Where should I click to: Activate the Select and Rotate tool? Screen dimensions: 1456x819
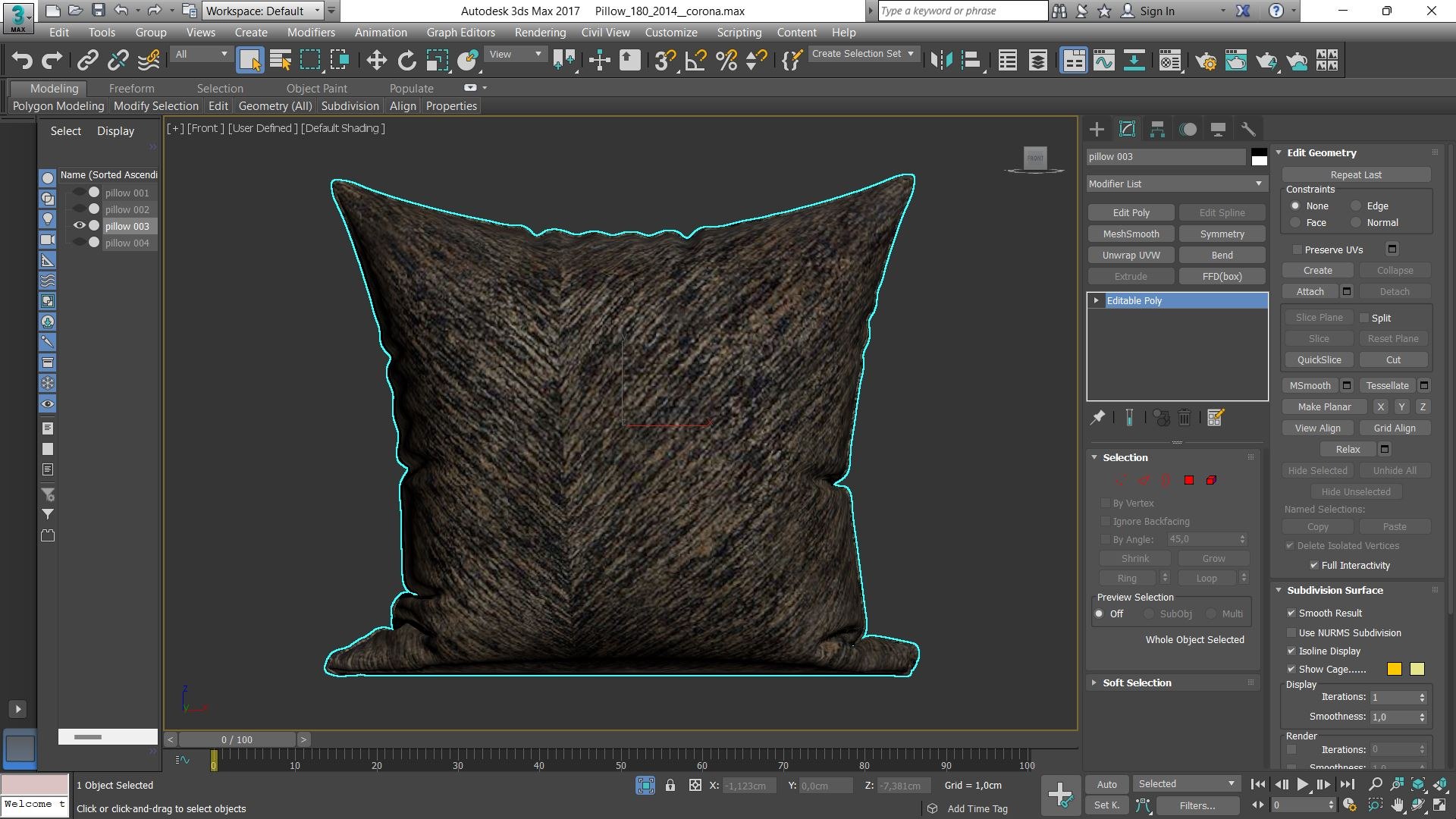407,61
